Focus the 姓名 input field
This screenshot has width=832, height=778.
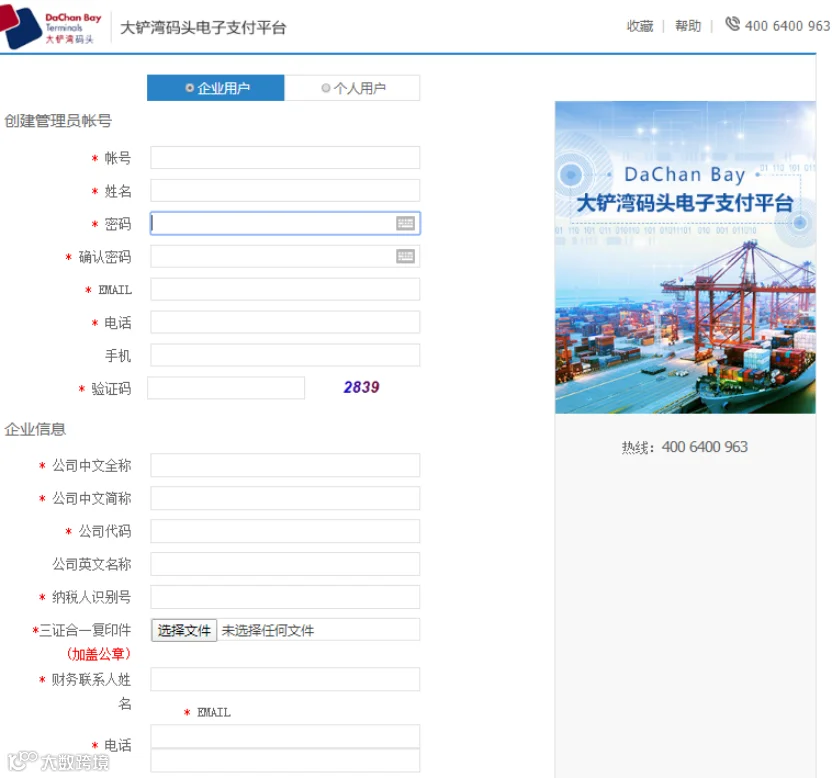(x=285, y=191)
